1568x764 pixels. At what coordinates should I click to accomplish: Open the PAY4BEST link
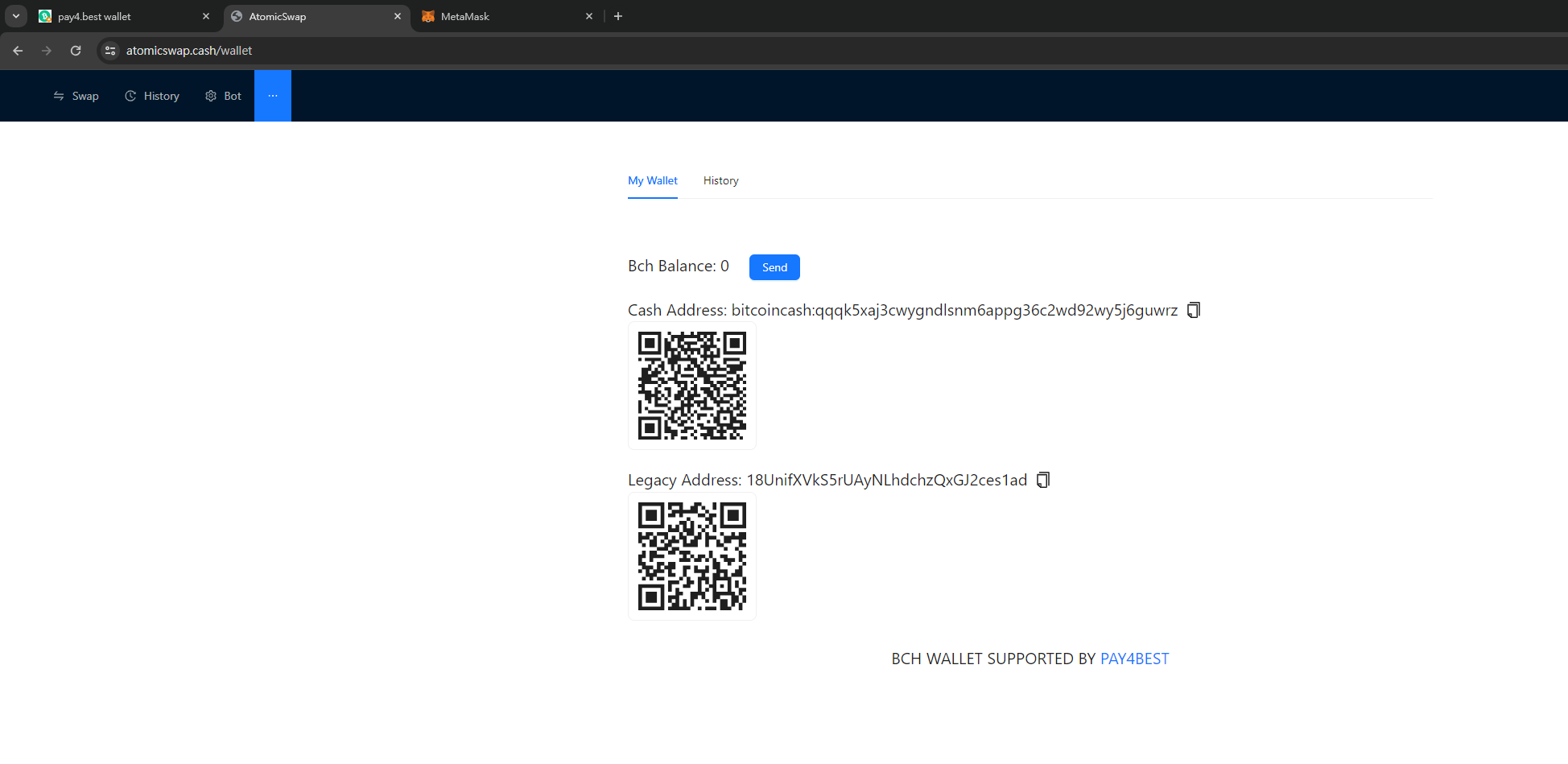1135,659
